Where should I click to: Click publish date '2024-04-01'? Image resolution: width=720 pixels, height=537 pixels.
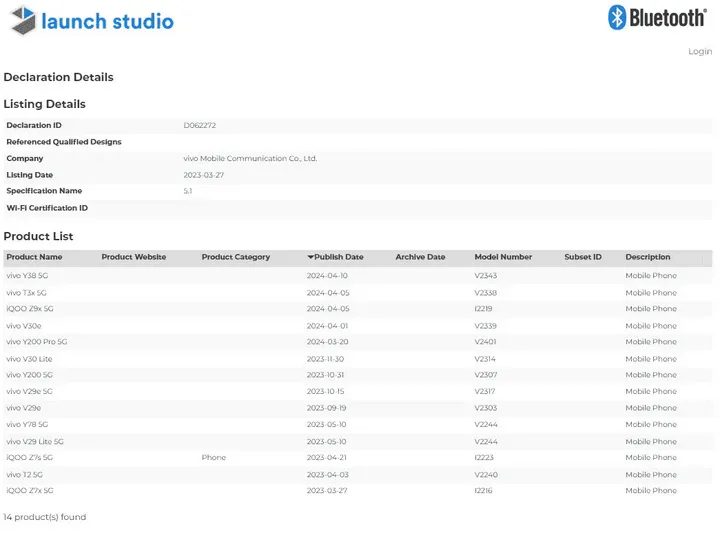327,326
